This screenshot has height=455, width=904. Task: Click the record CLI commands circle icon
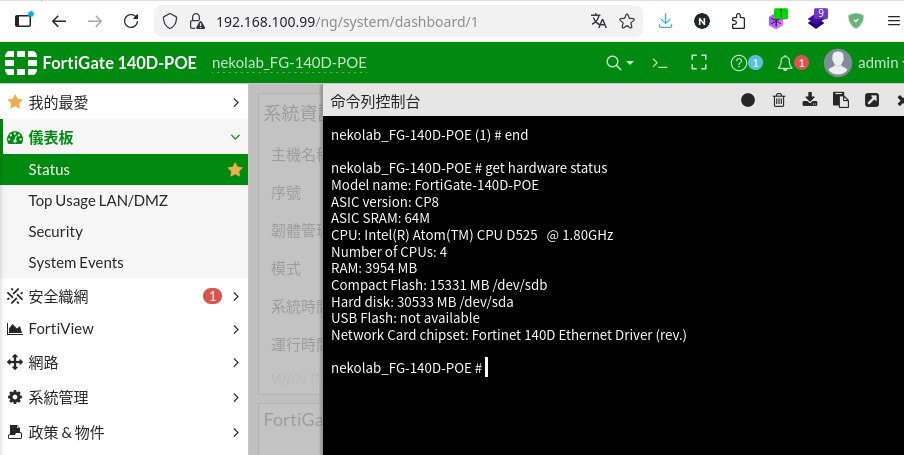tap(748, 100)
